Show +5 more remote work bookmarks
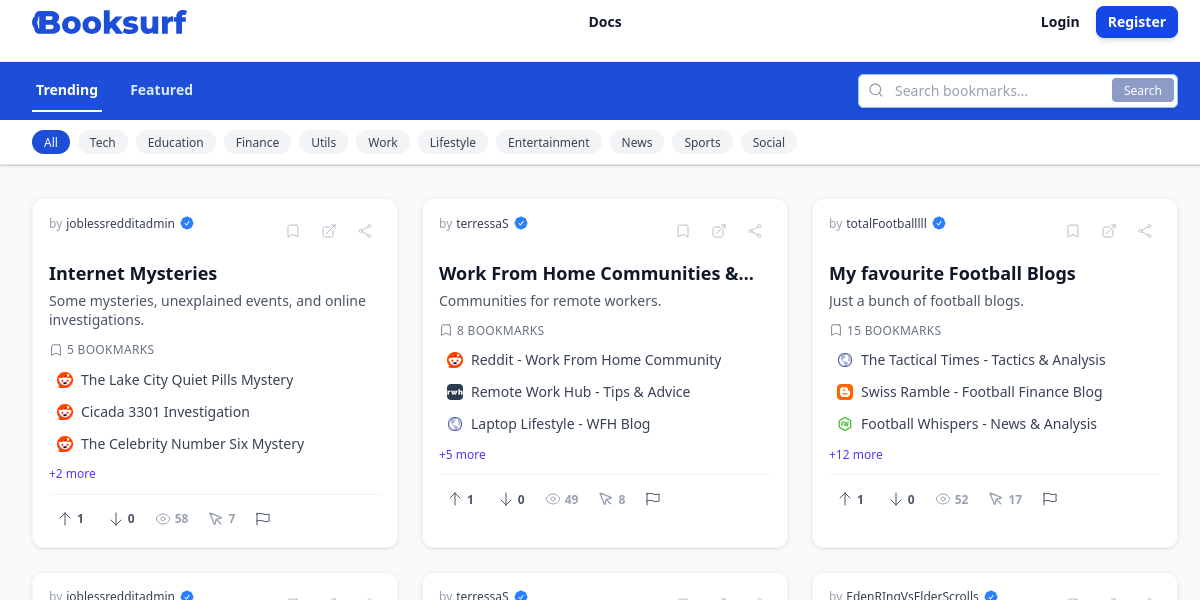Viewport: 1200px width, 600px height. pyautogui.click(x=462, y=454)
